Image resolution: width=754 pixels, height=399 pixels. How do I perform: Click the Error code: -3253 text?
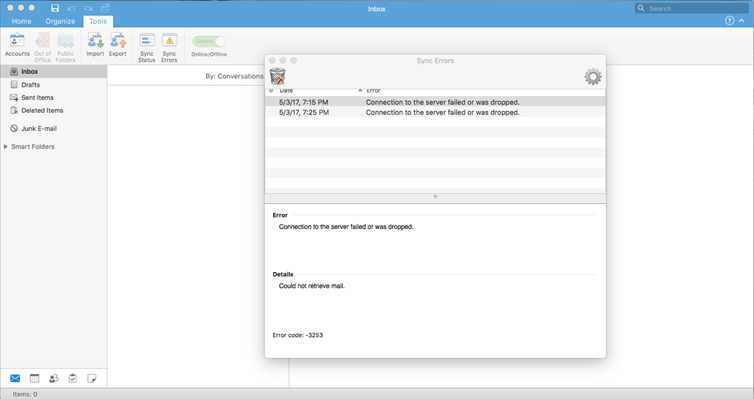[x=298, y=335]
